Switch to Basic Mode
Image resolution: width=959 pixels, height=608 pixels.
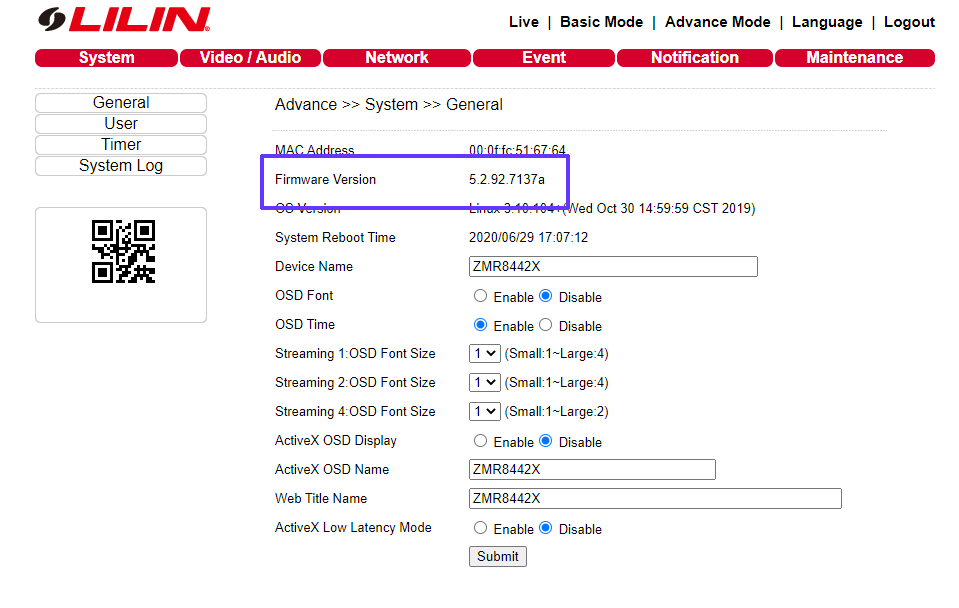[x=601, y=22]
